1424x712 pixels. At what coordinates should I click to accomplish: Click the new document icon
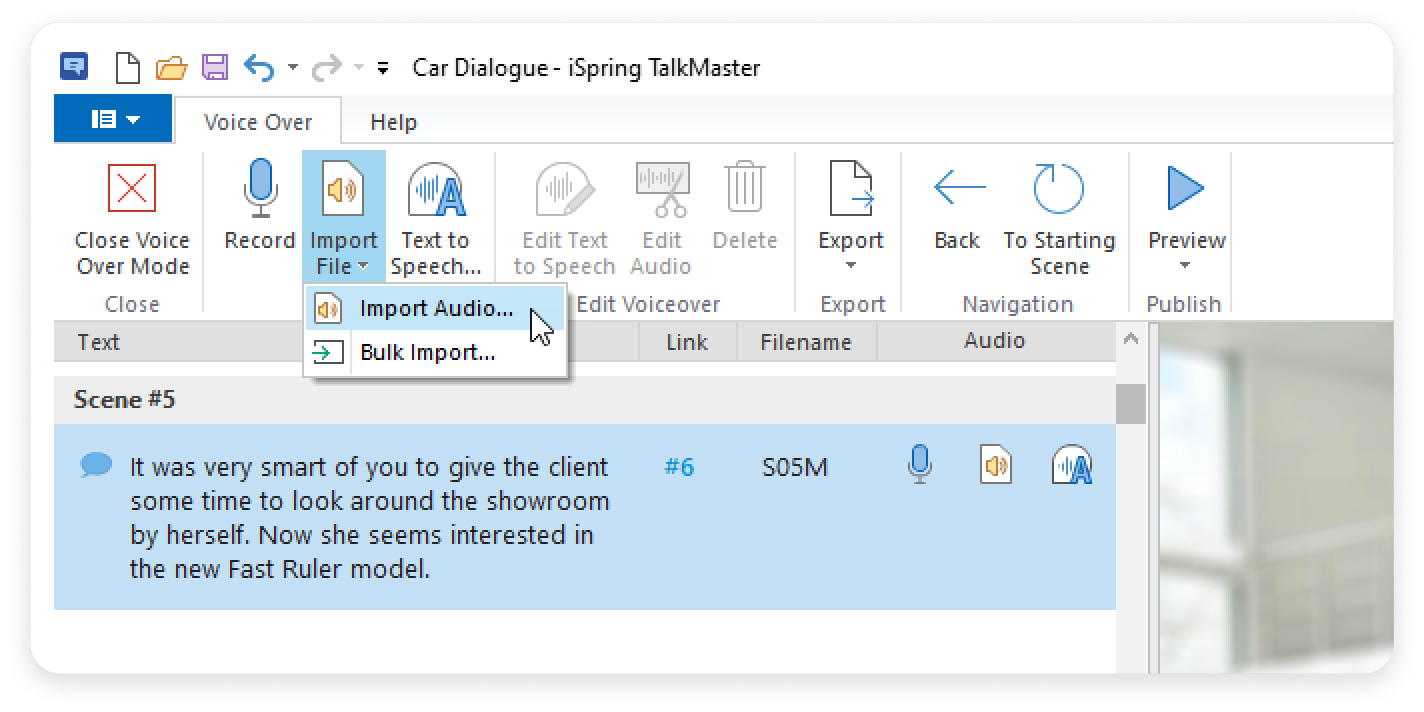click(x=129, y=68)
